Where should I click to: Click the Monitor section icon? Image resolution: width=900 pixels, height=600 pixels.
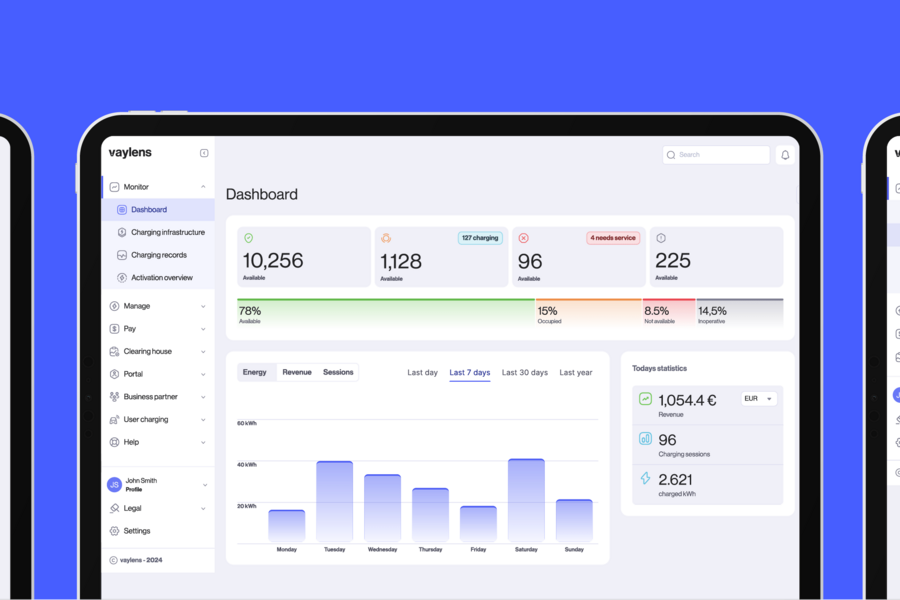[x=114, y=187]
